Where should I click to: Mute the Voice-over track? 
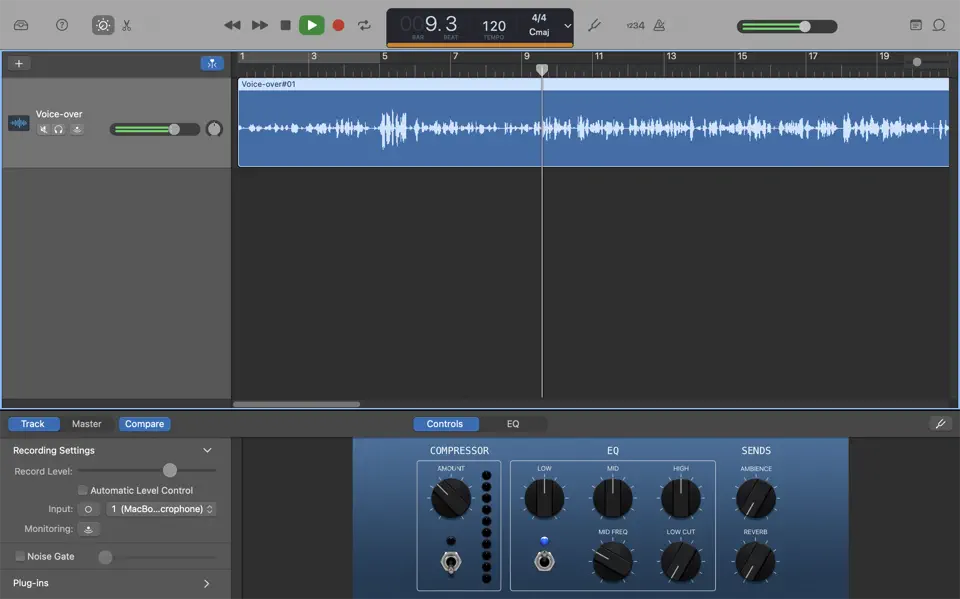click(x=44, y=128)
